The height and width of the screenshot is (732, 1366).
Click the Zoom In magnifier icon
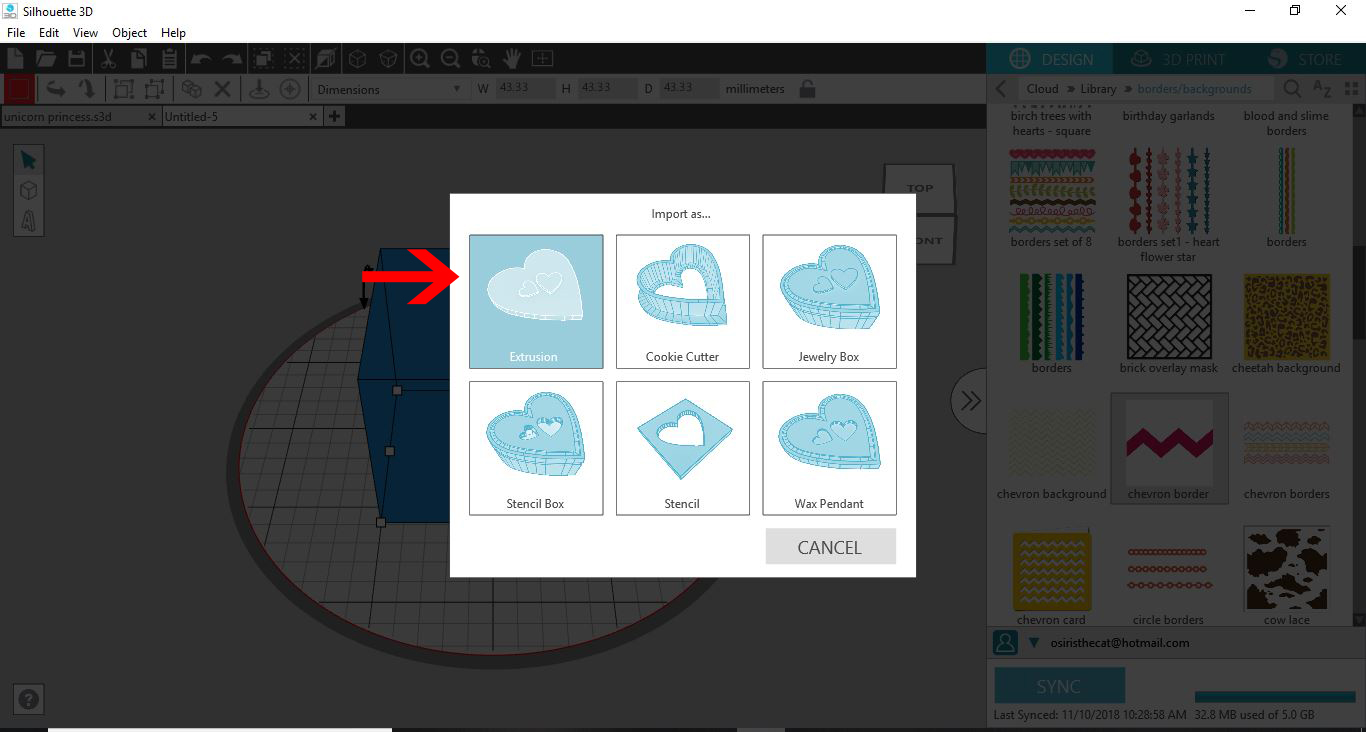pyautogui.click(x=420, y=59)
